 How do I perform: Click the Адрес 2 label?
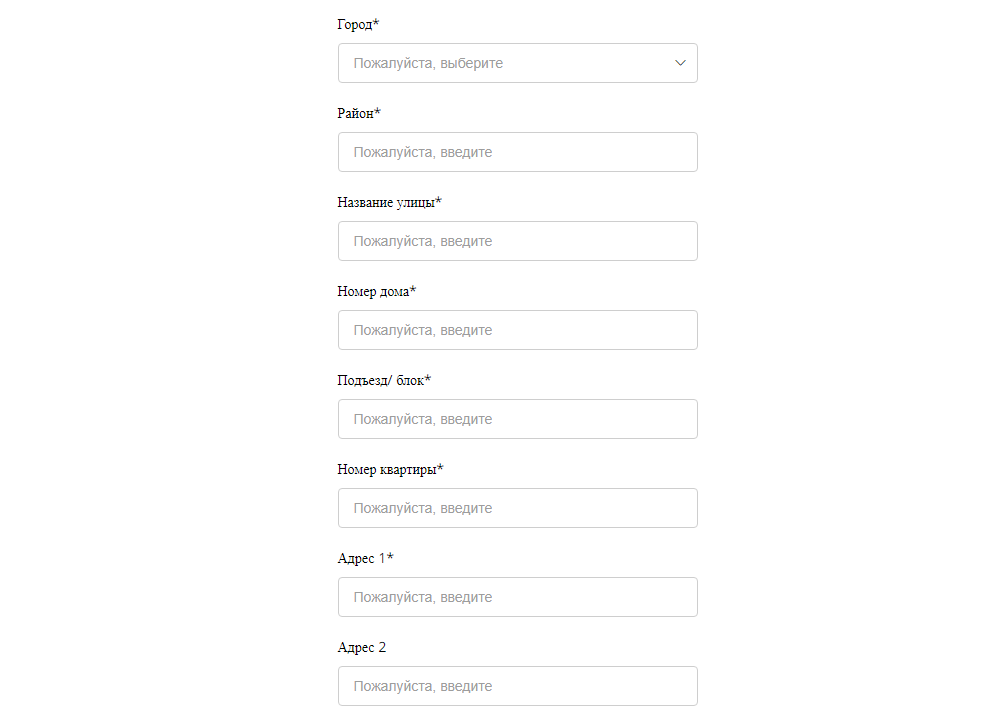pos(361,647)
